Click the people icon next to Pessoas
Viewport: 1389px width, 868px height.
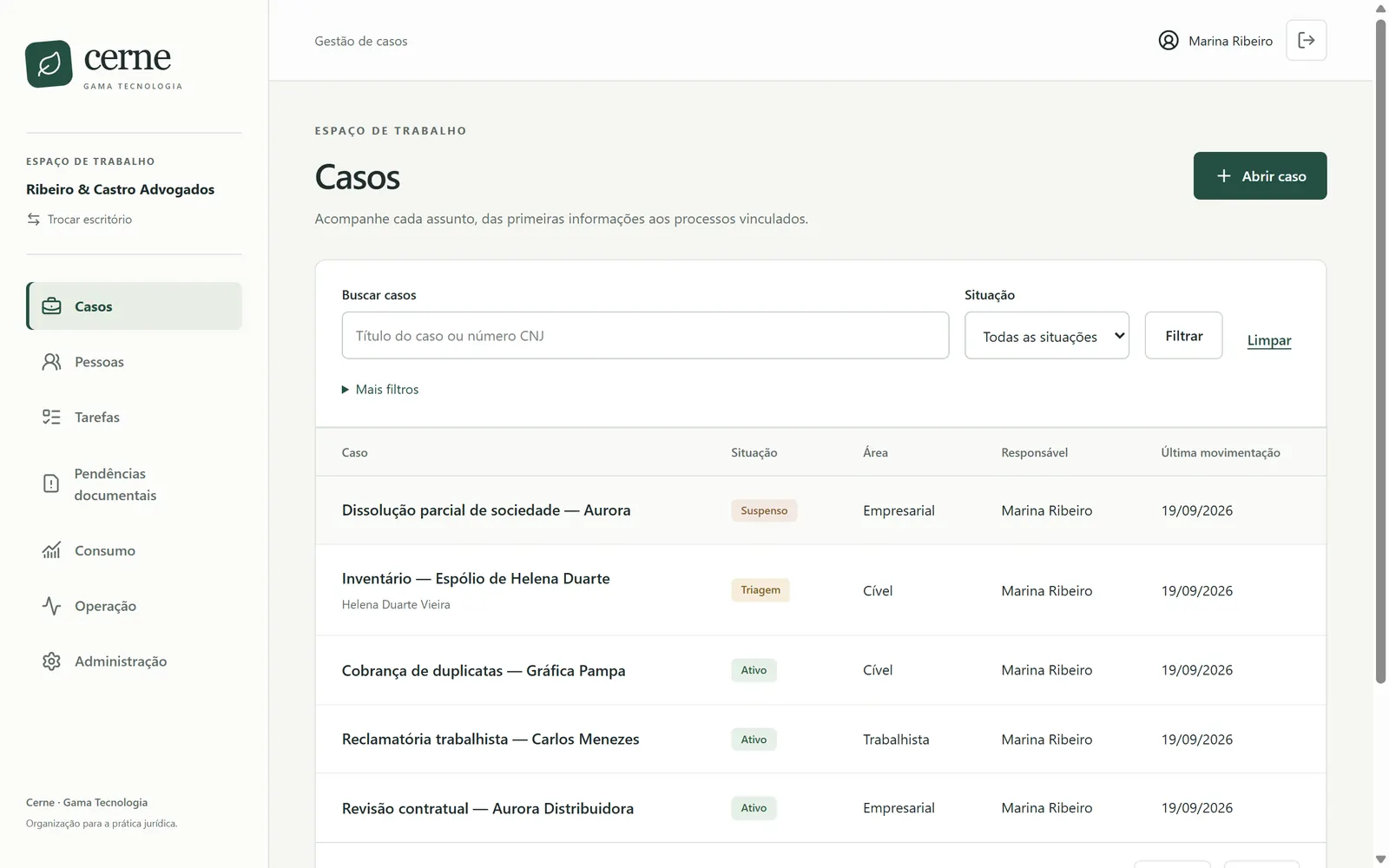pos(51,362)
